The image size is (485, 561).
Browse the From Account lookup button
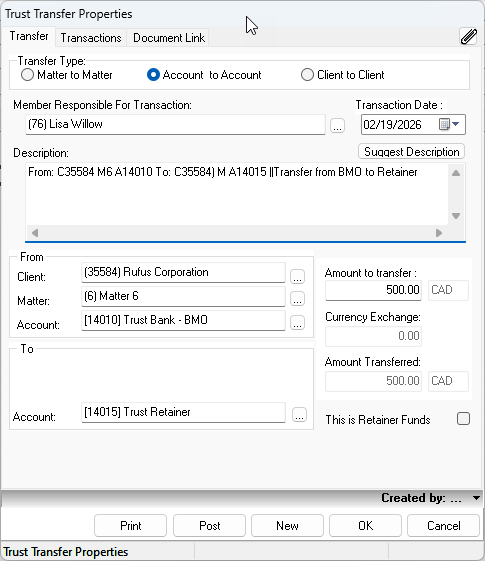[x=297, y=322]
